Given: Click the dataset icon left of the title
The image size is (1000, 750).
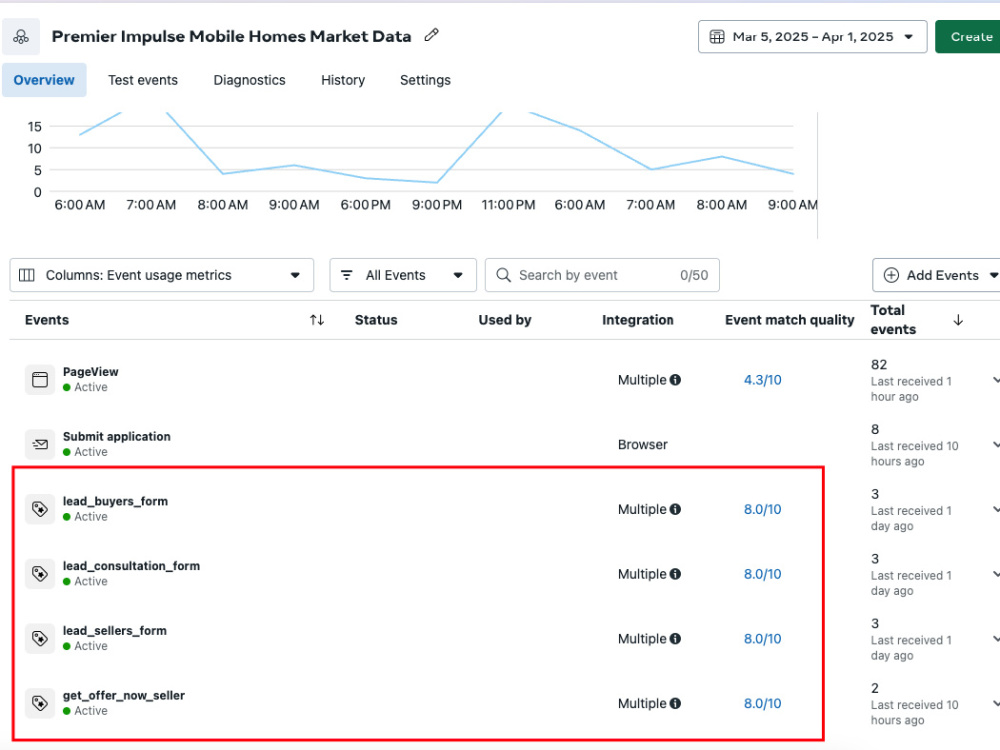Looking at the screenshot, I should (21, 37).
